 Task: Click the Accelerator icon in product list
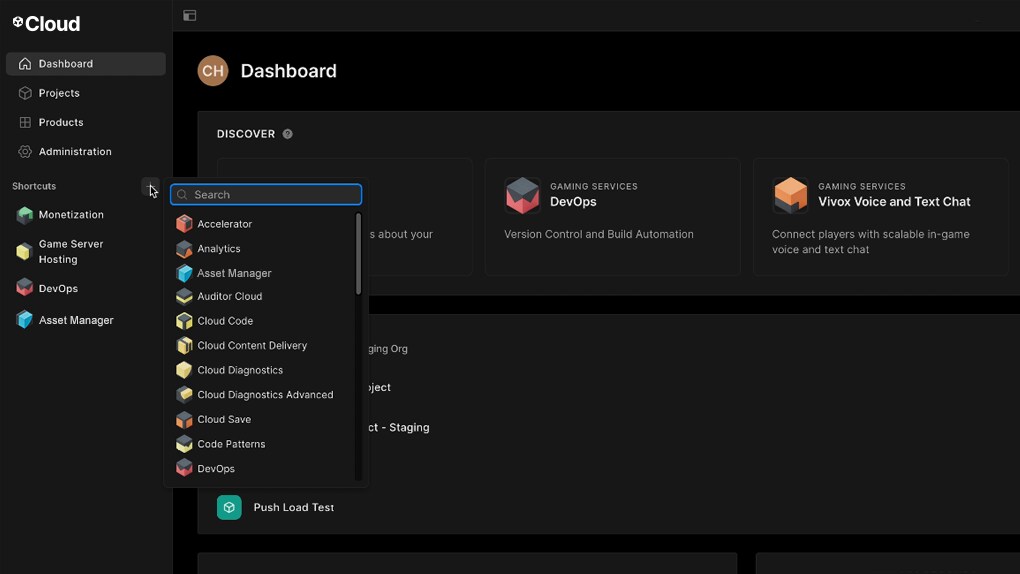(184, 224)
